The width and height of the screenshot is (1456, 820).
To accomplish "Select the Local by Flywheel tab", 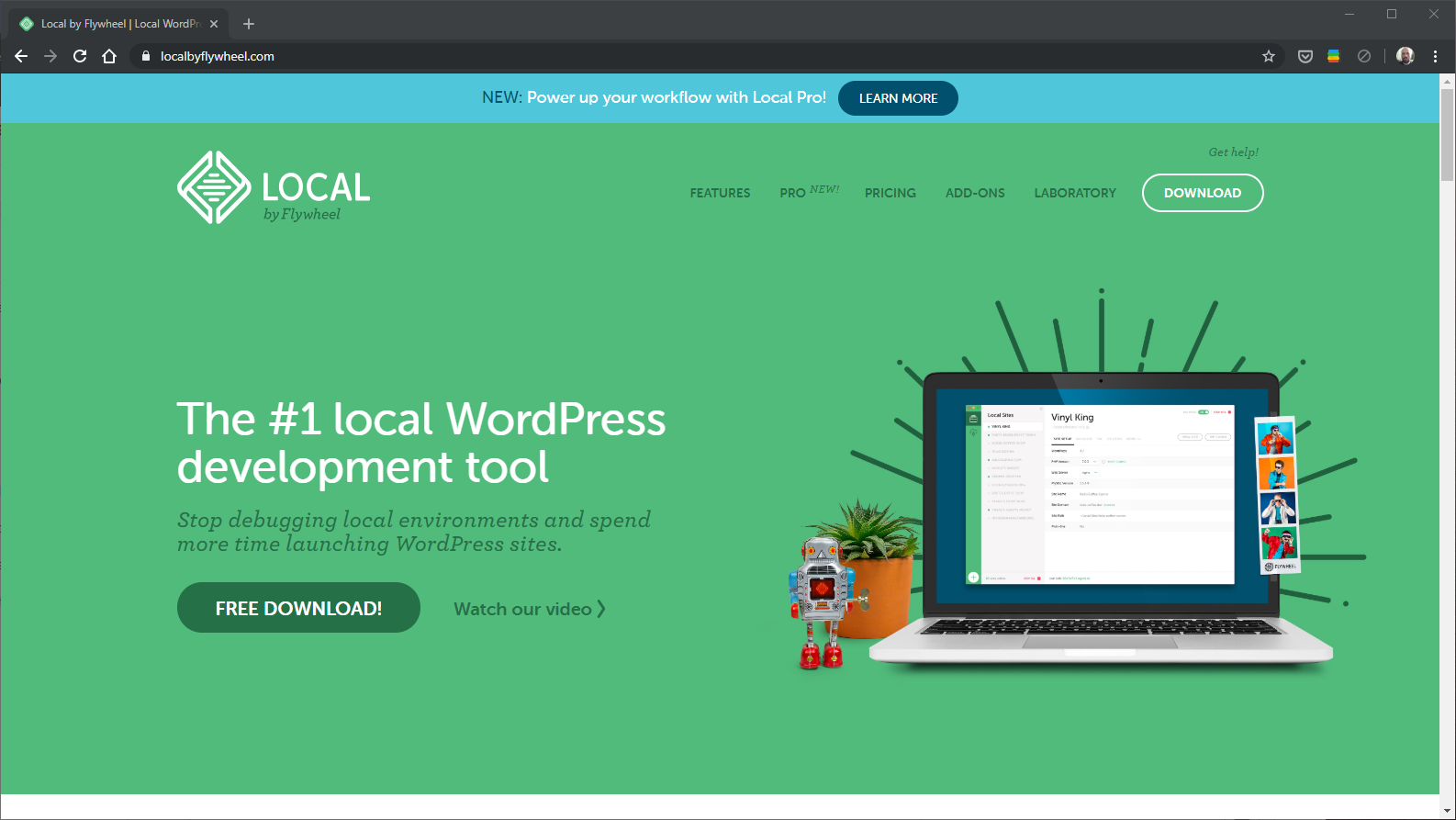I will [118, 24].
